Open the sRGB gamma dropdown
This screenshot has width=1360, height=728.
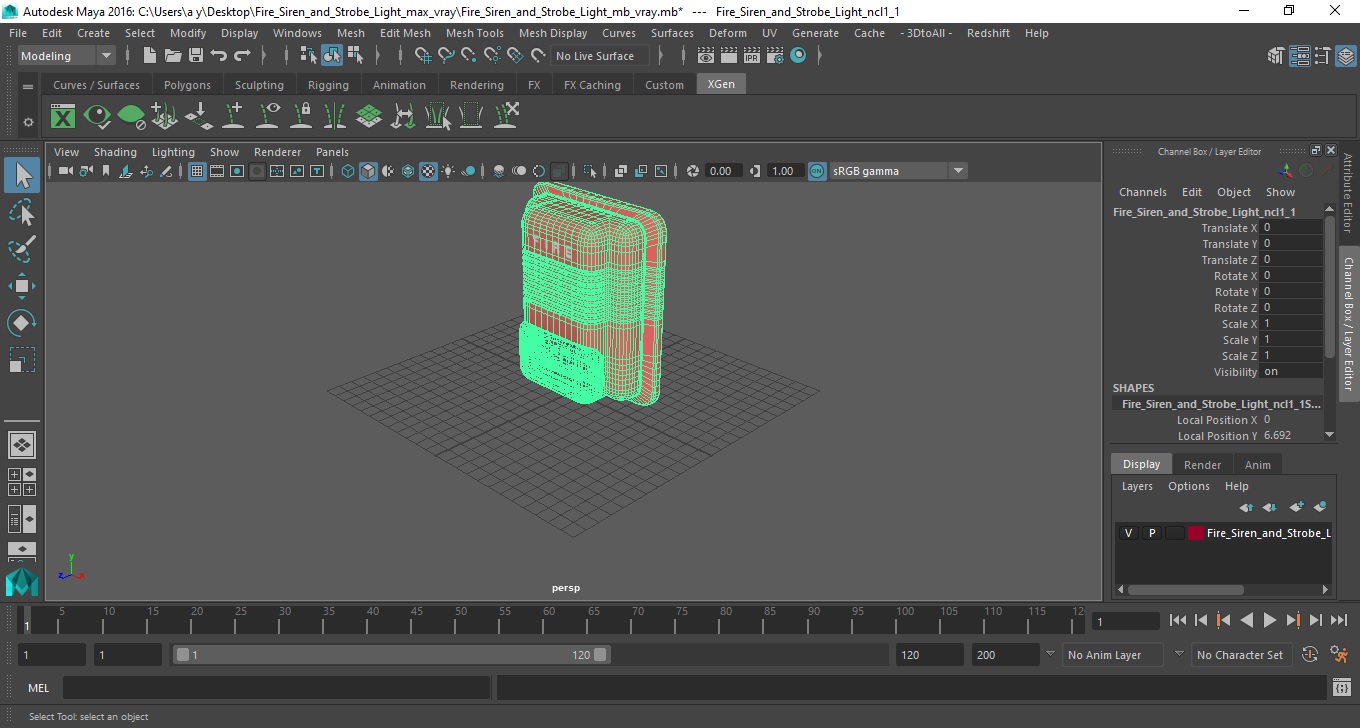[x=898, y=171]
